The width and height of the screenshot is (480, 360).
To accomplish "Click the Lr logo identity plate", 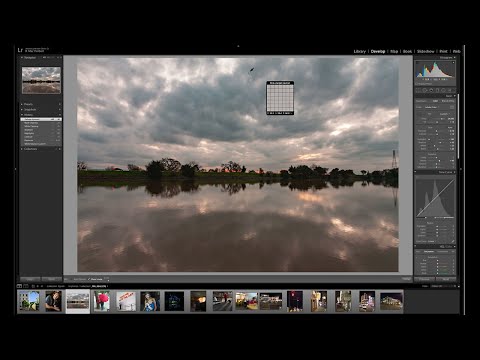I will click(20, 50).
